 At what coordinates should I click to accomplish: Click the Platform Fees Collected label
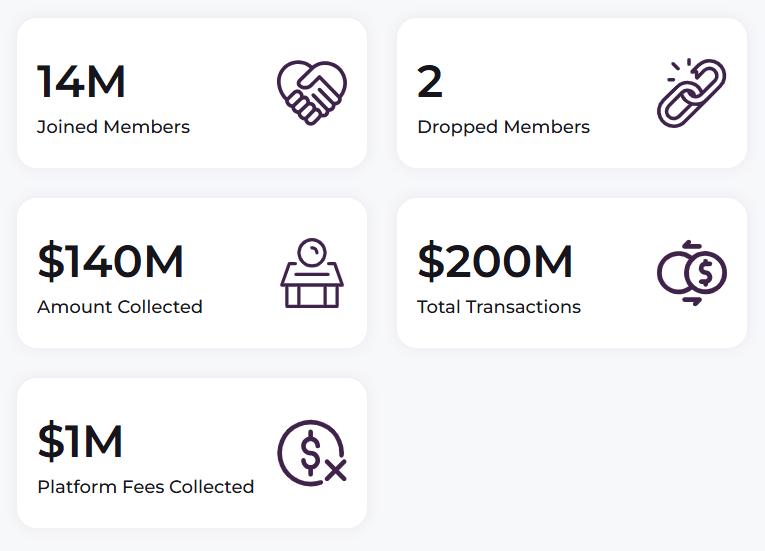pyautogui.click(x=146, y=487)
